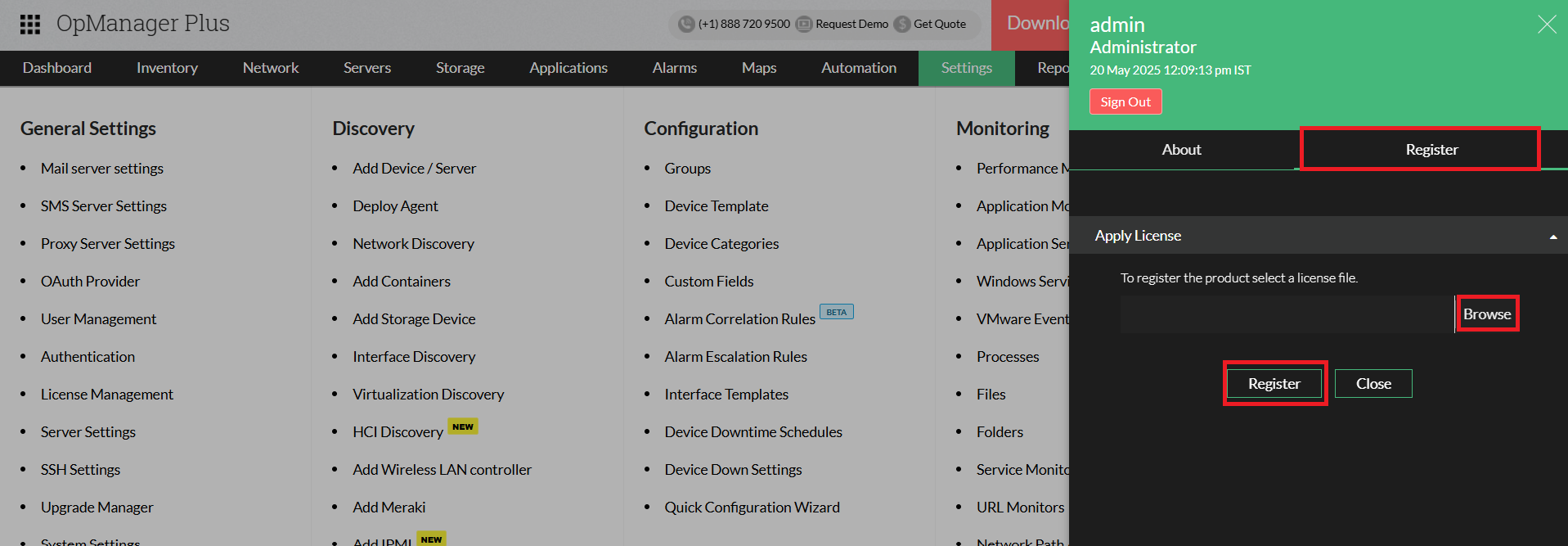Select the Settings tab
The height and width of the screenshot is (546, 1568).
click(967, 68)
